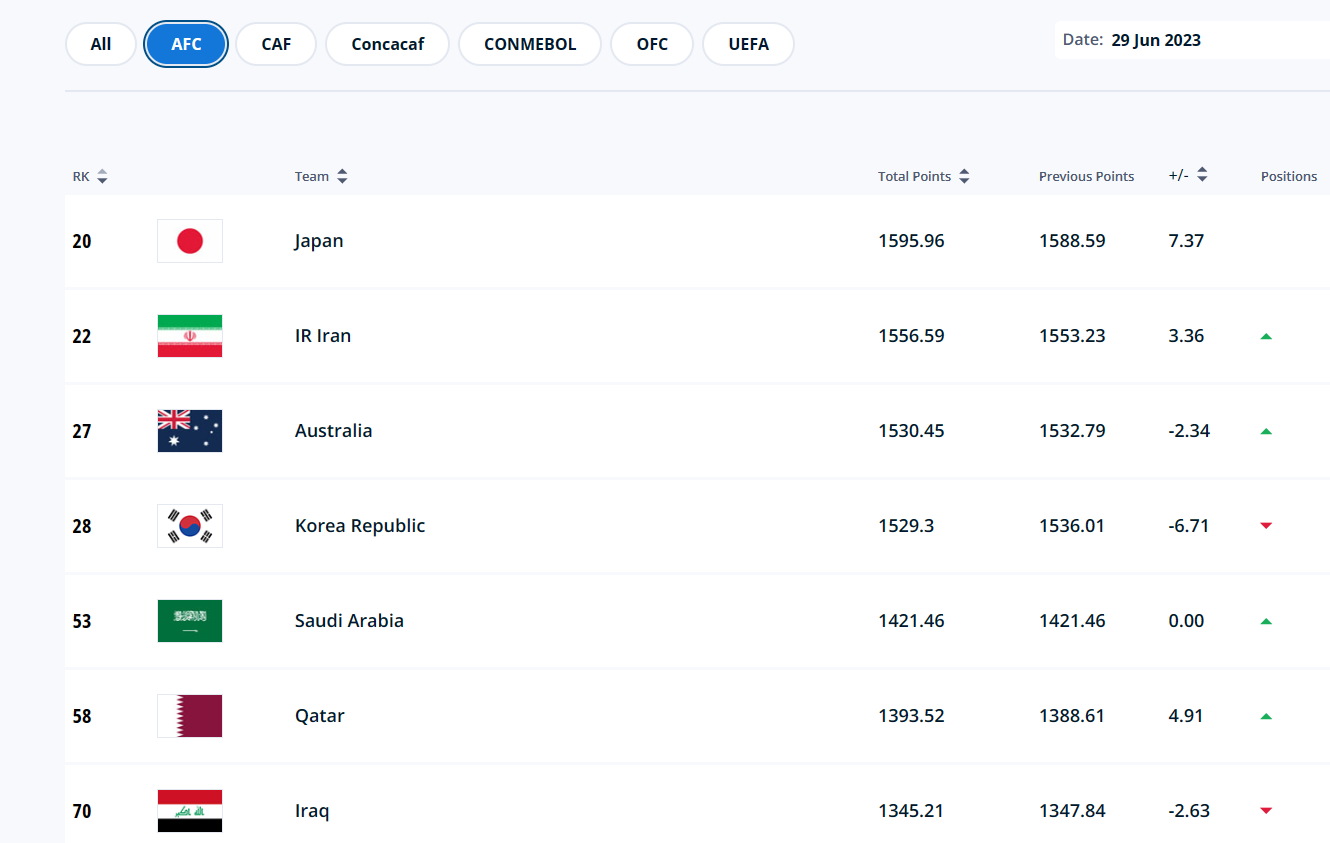Select the All confederation filter
Viewport: 1330px width, 843px height.
coord(101,45)
